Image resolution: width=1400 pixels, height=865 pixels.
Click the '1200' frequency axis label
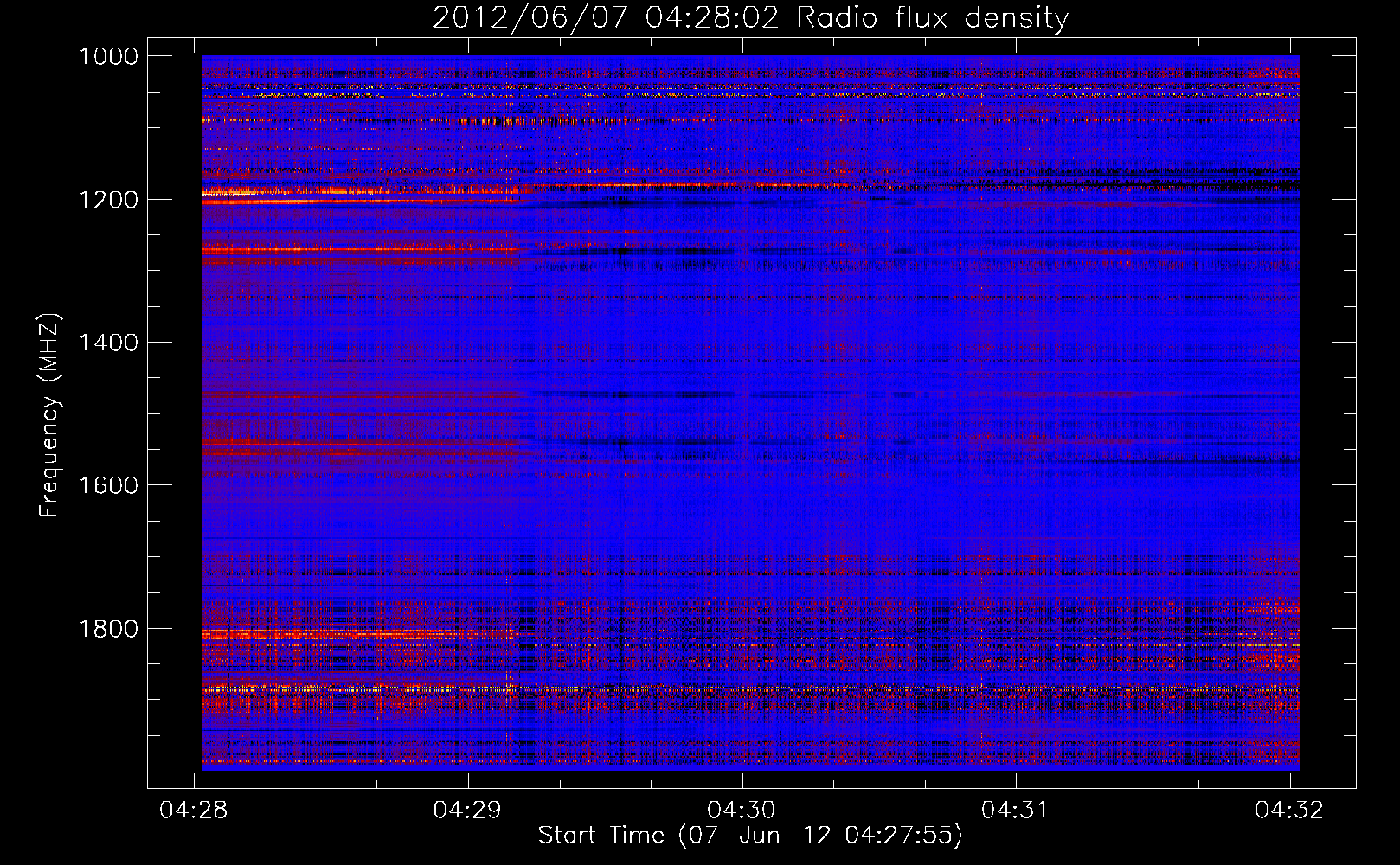108,200
